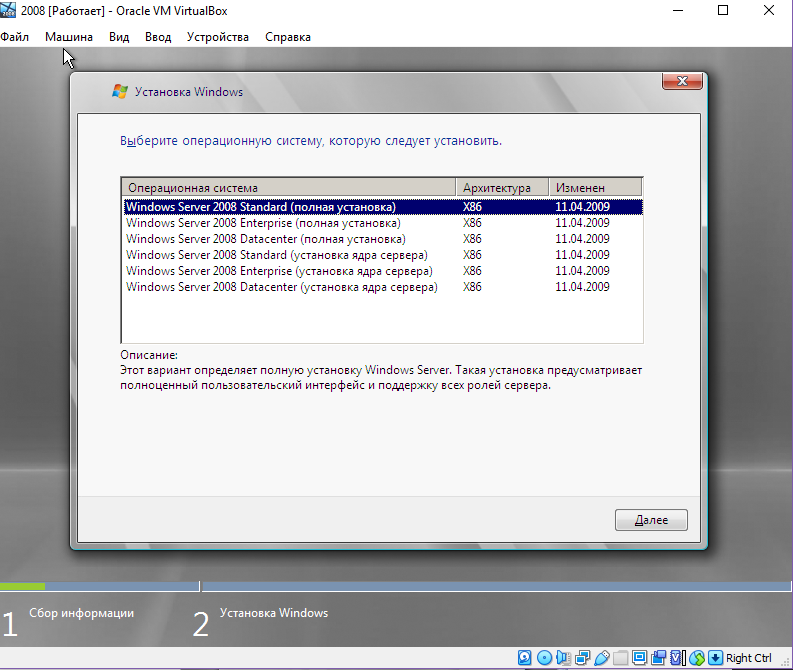Image resolution: width=793 pixels, height=670 pixels.
Task: Click the video recording indicator icon
Action: click(x=658, y=657)
